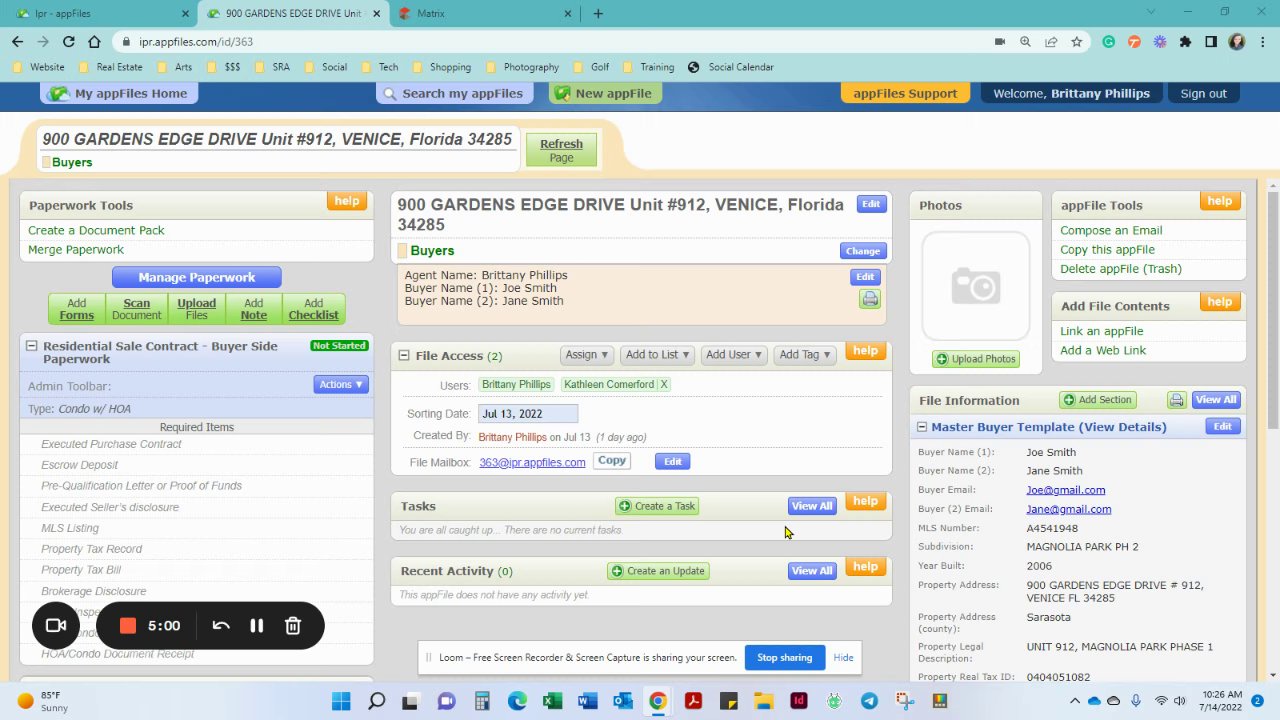Open the Chrome tab search chevron
The image size is (1280, 720).
[1152, 12]
